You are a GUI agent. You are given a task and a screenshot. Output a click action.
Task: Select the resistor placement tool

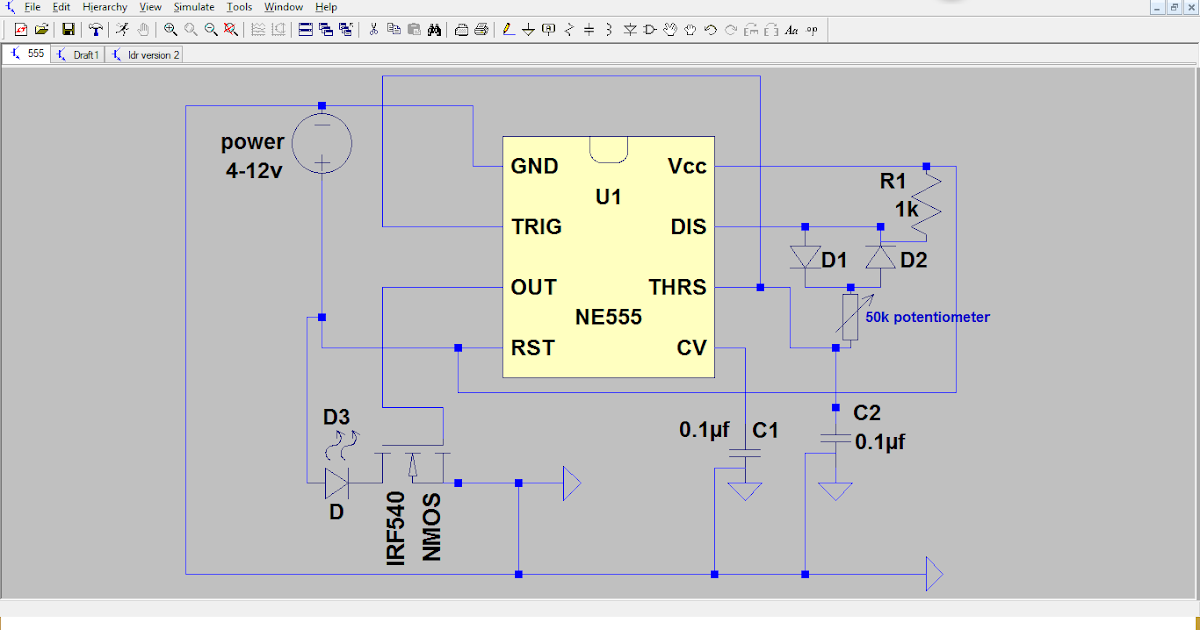(x=569, y=30)
